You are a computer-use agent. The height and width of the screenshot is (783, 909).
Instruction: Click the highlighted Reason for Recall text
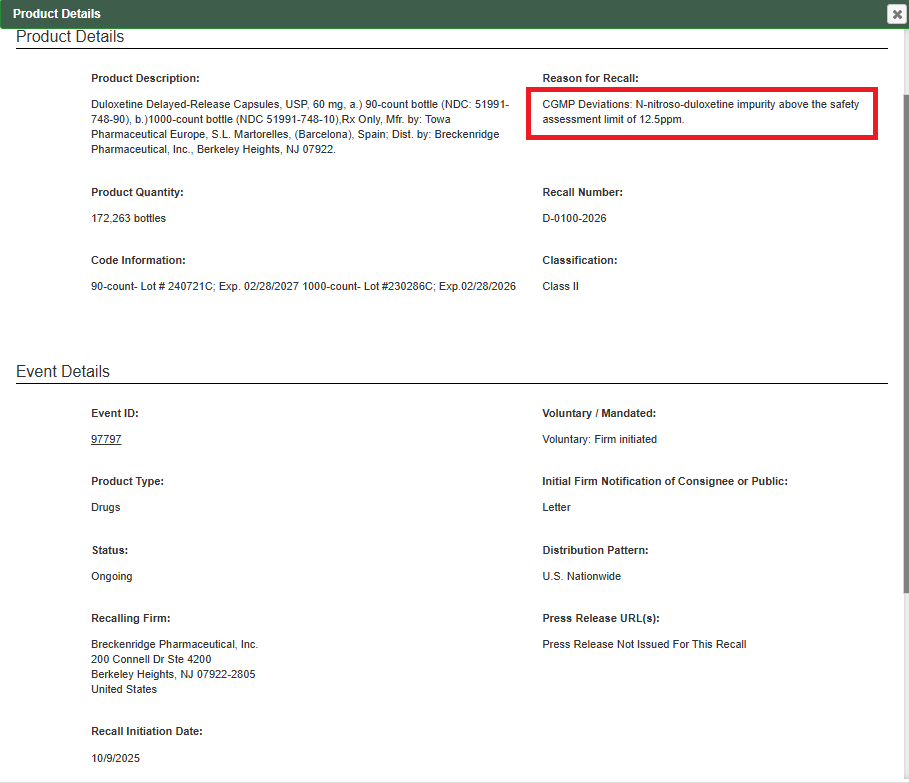tap(700, 111)
